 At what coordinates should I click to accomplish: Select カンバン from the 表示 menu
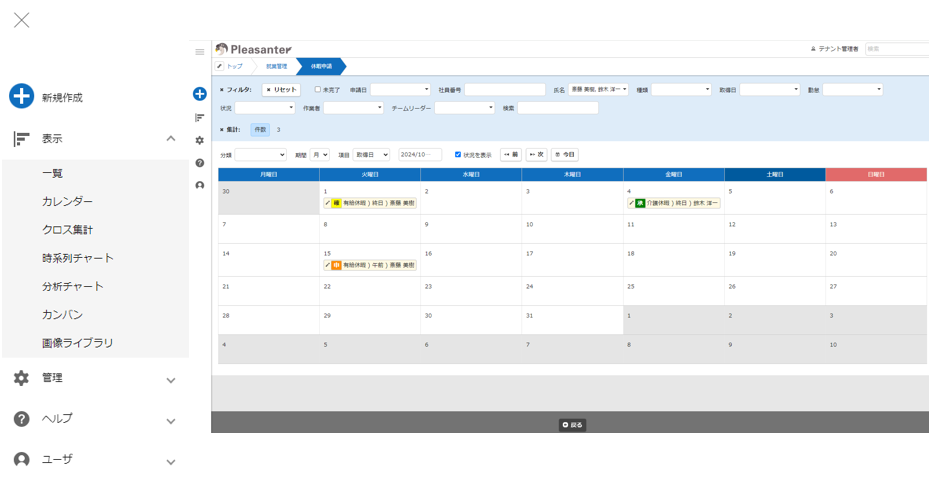point(62,315)
